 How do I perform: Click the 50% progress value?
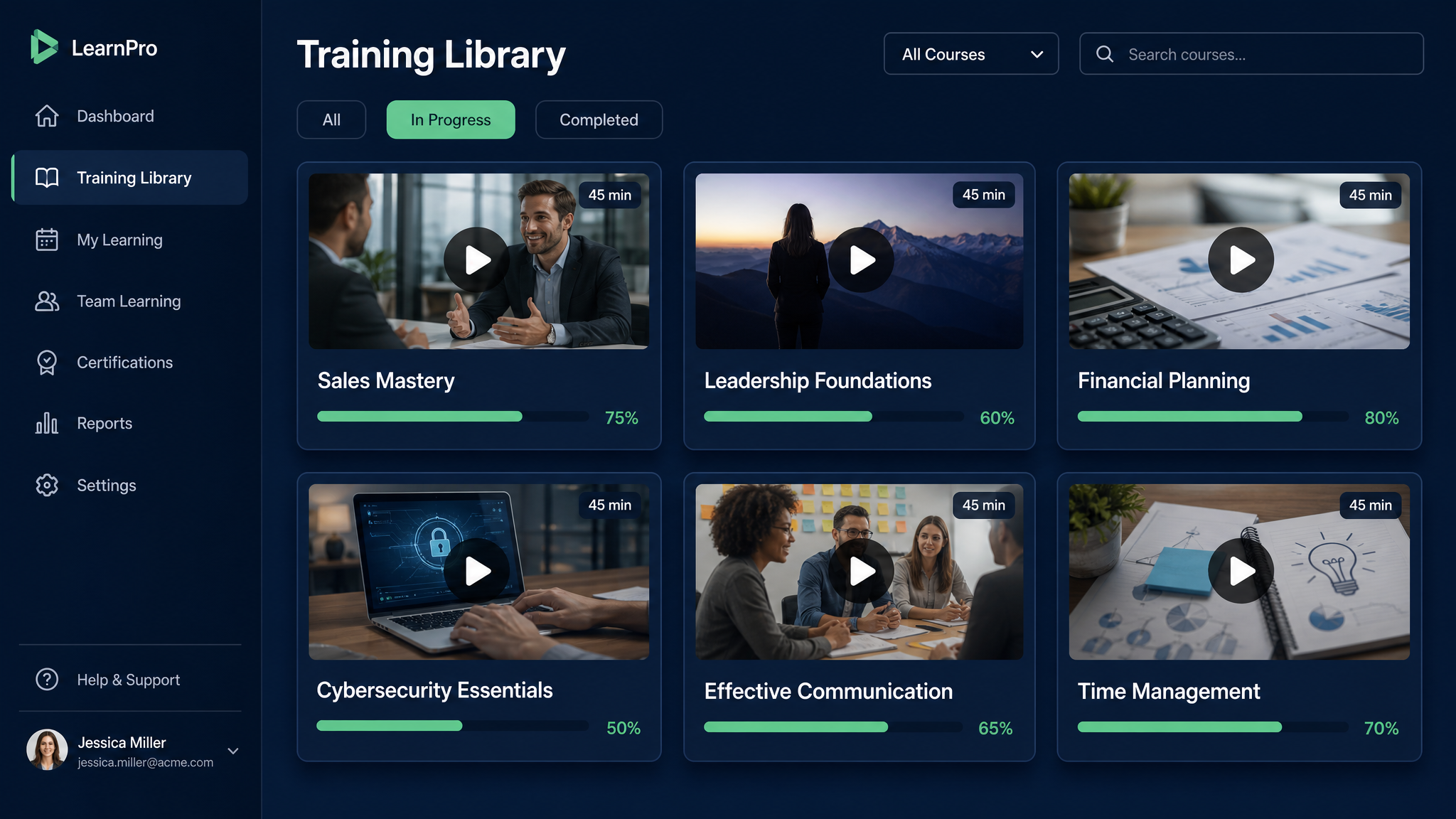click(x=623, y=728)
